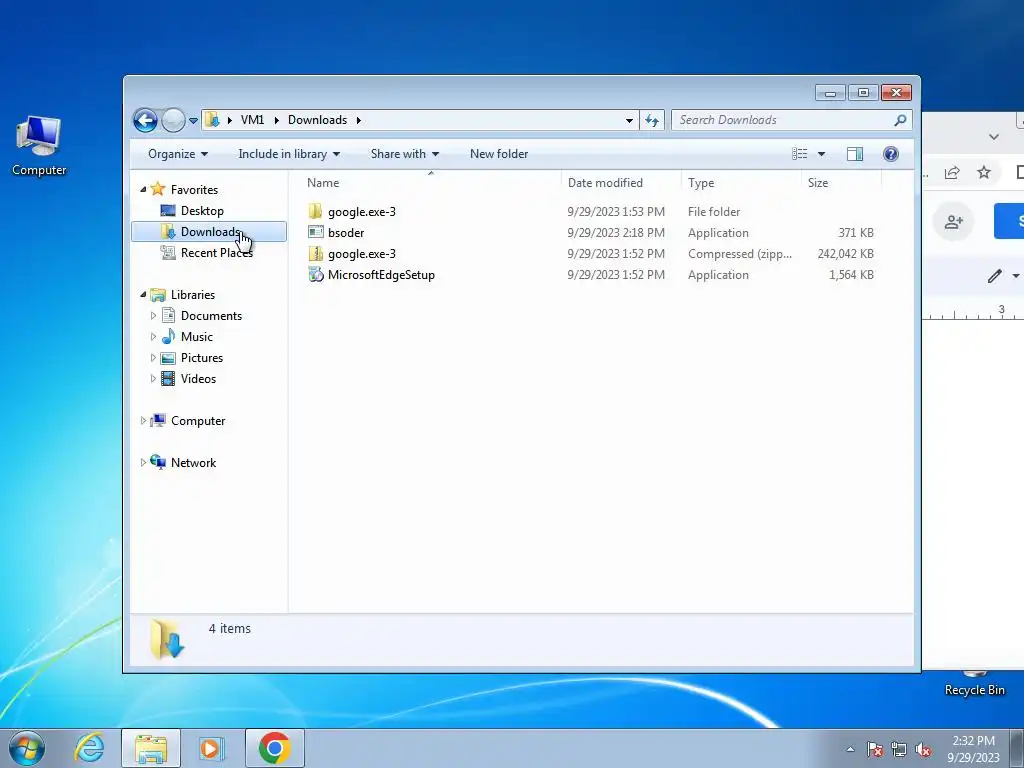Select the bsoder application file
The height and width of the screenshot is (768, 1024).
pos(590,232)
